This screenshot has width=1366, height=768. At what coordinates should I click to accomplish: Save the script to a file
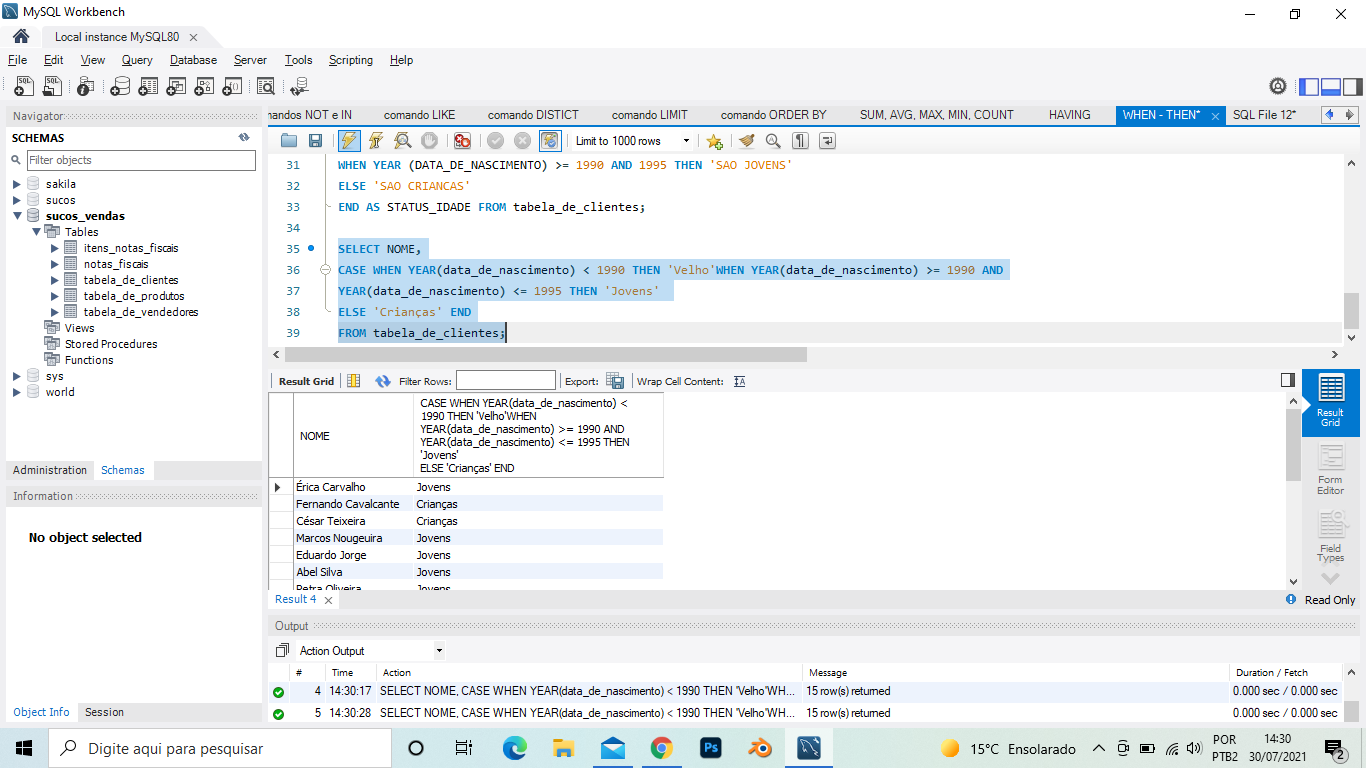coord(315,141)
